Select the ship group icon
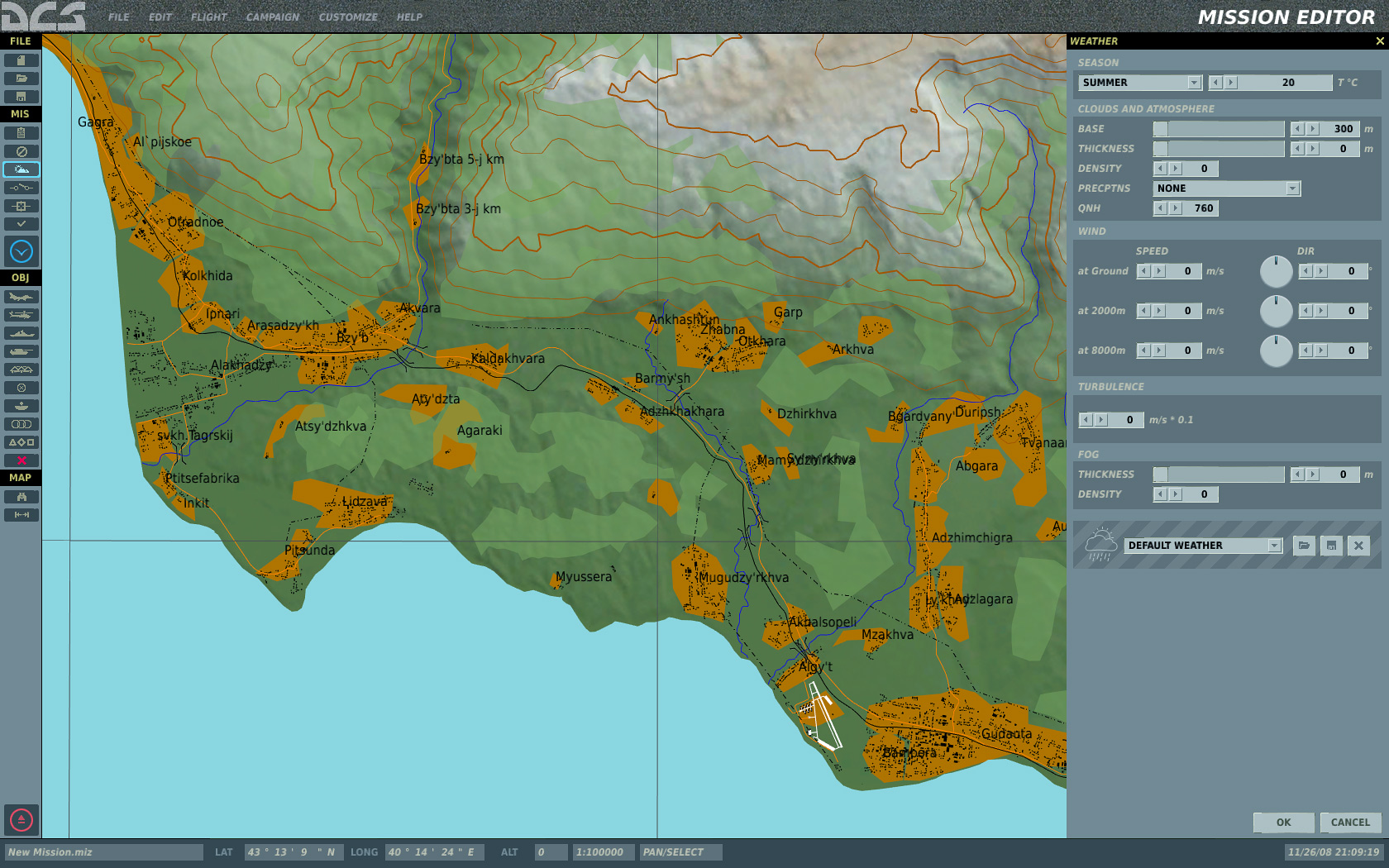This screenshot has width=1389, height=868. click(x=21, y=333)
